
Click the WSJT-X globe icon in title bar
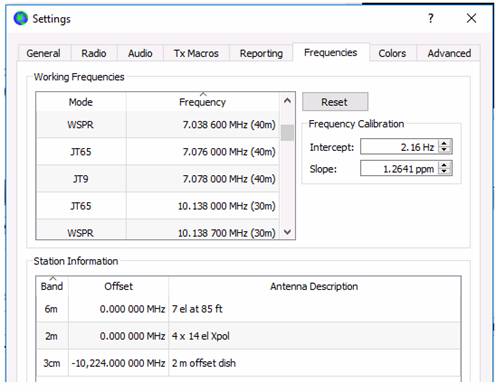pyautogui.click(x=21, y=18)
